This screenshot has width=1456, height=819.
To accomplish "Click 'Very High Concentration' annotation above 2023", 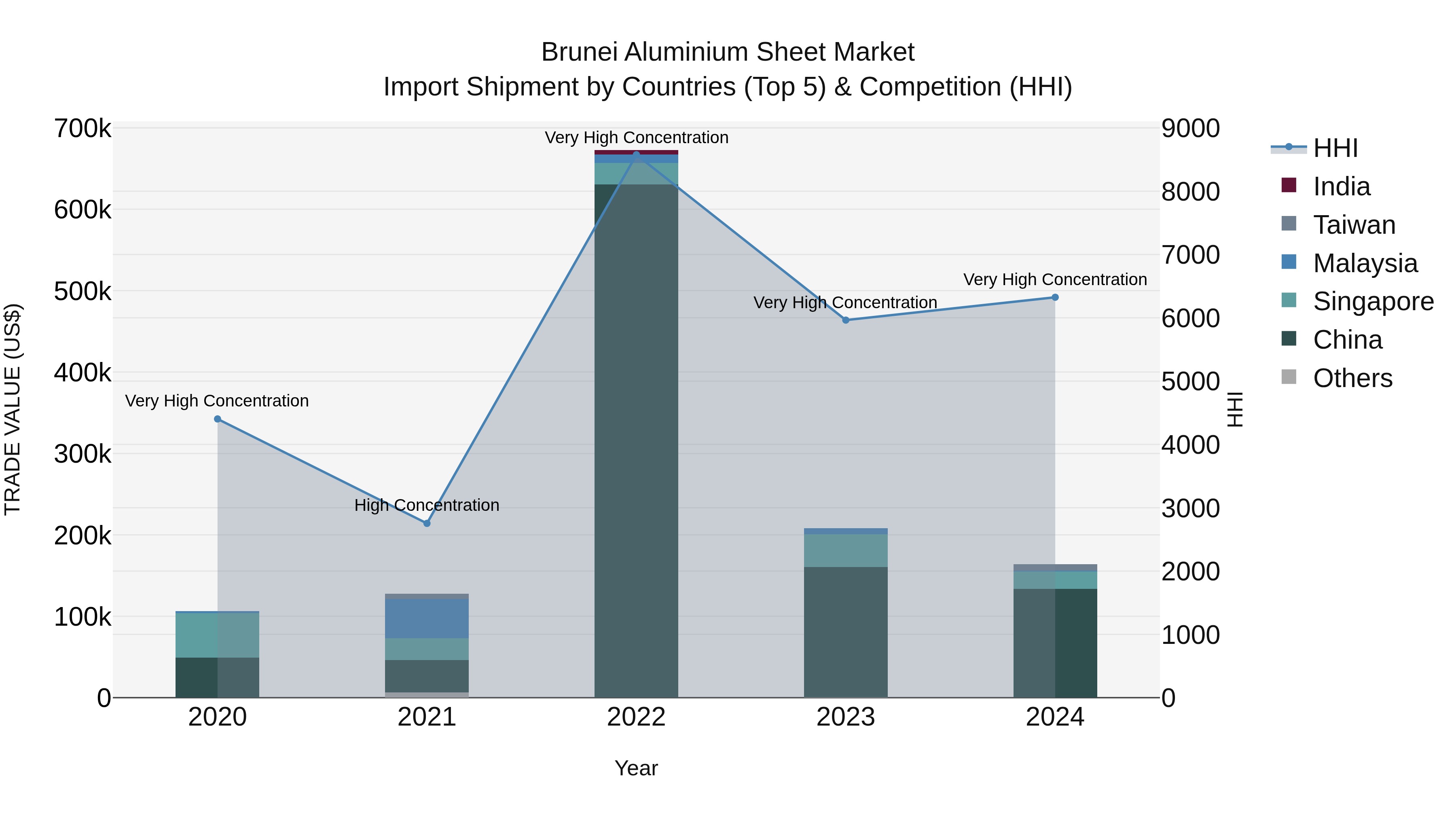I will coord(846,303).
